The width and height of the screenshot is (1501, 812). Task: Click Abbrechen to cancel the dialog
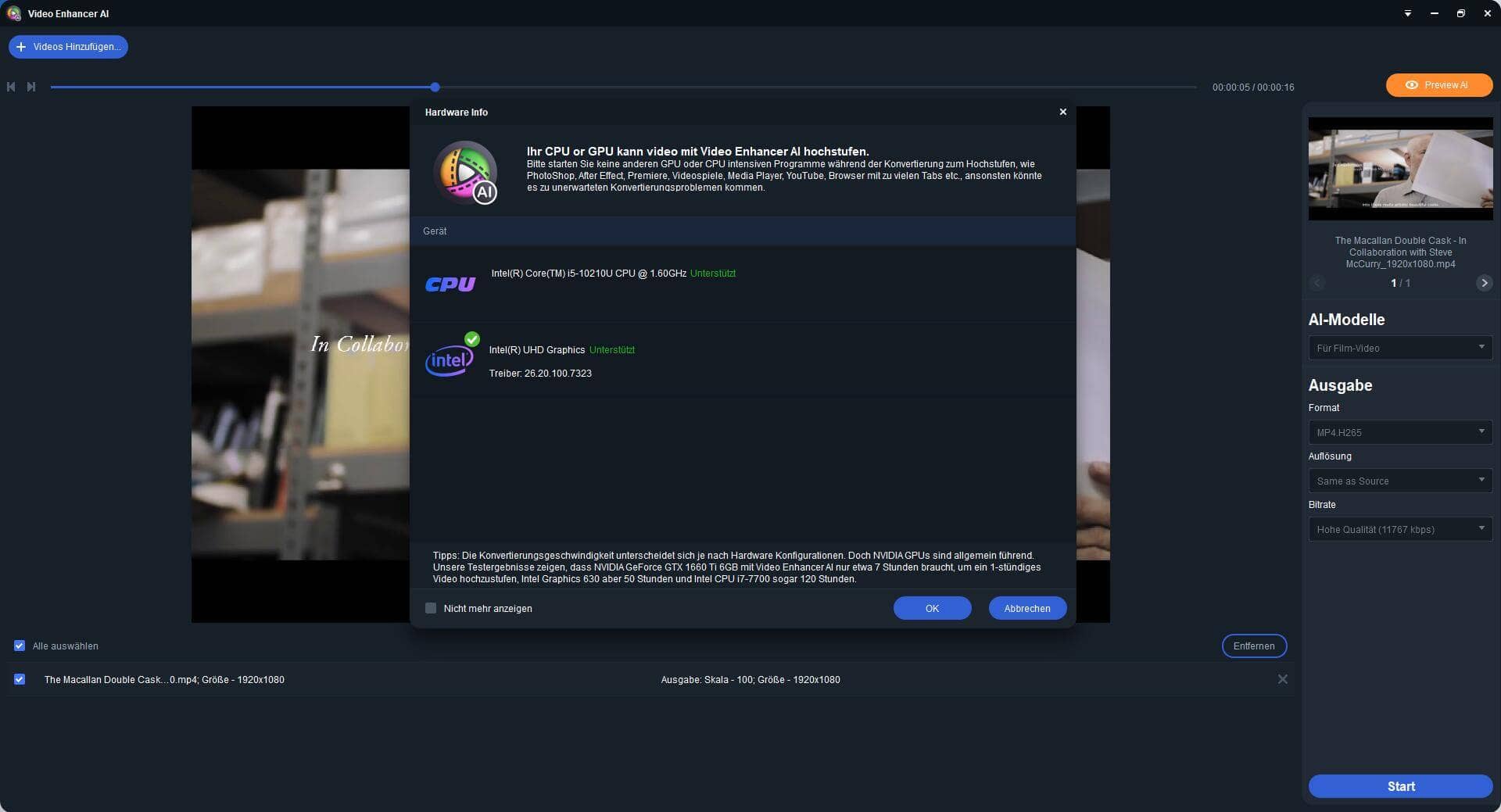[1027, 608]
